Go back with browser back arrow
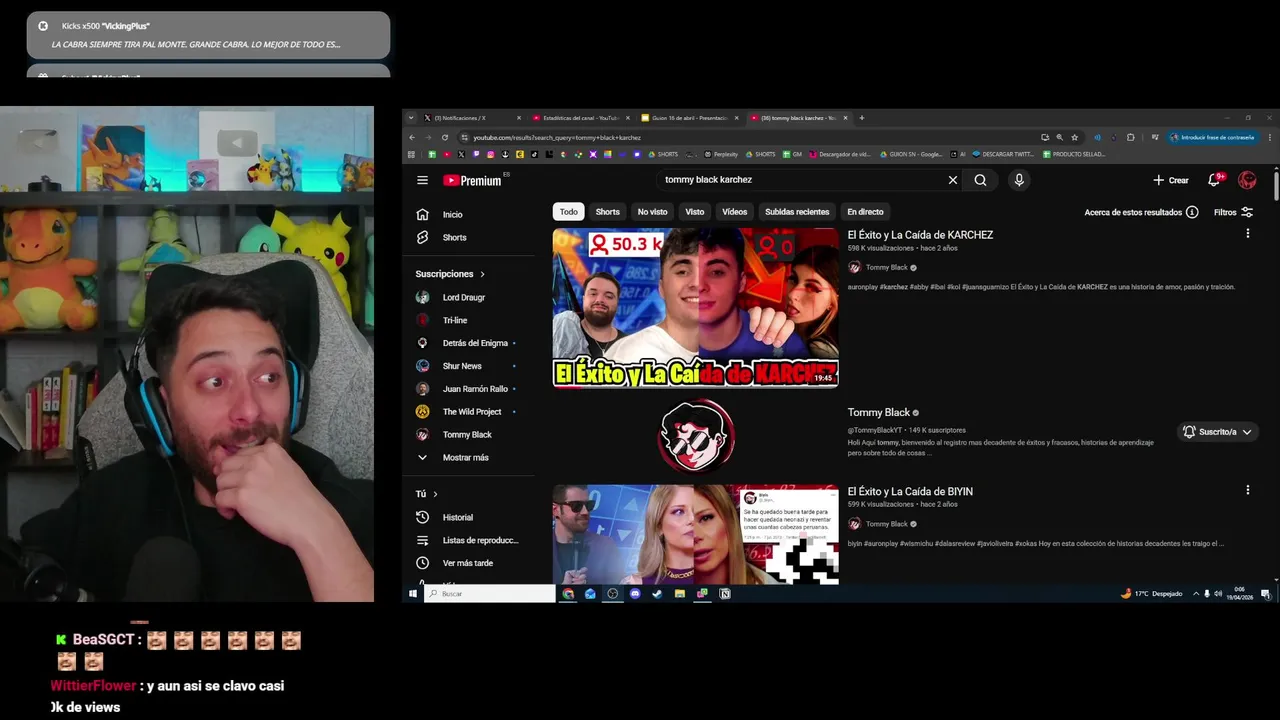 (x=412, y=137)
